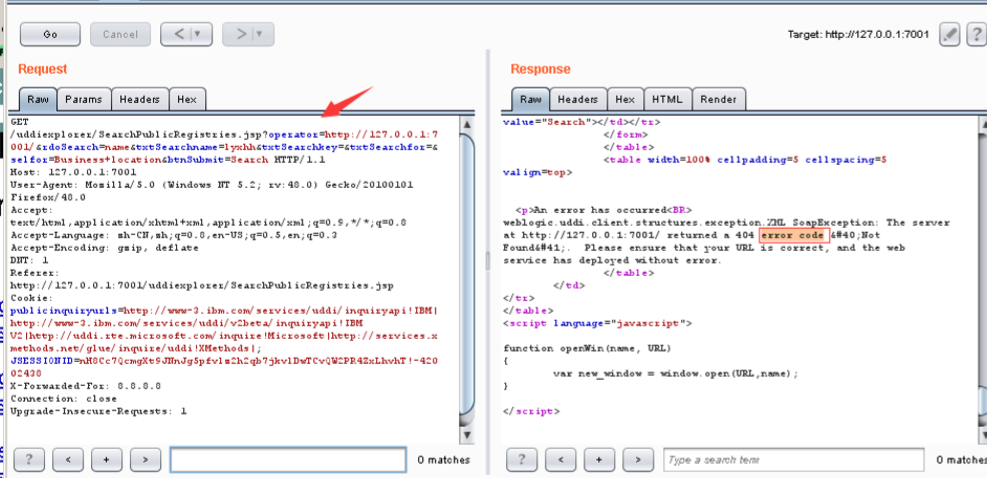Open the Hex tab in Request panel
This screenshot has width=987, height=478.
click(187, 100)
